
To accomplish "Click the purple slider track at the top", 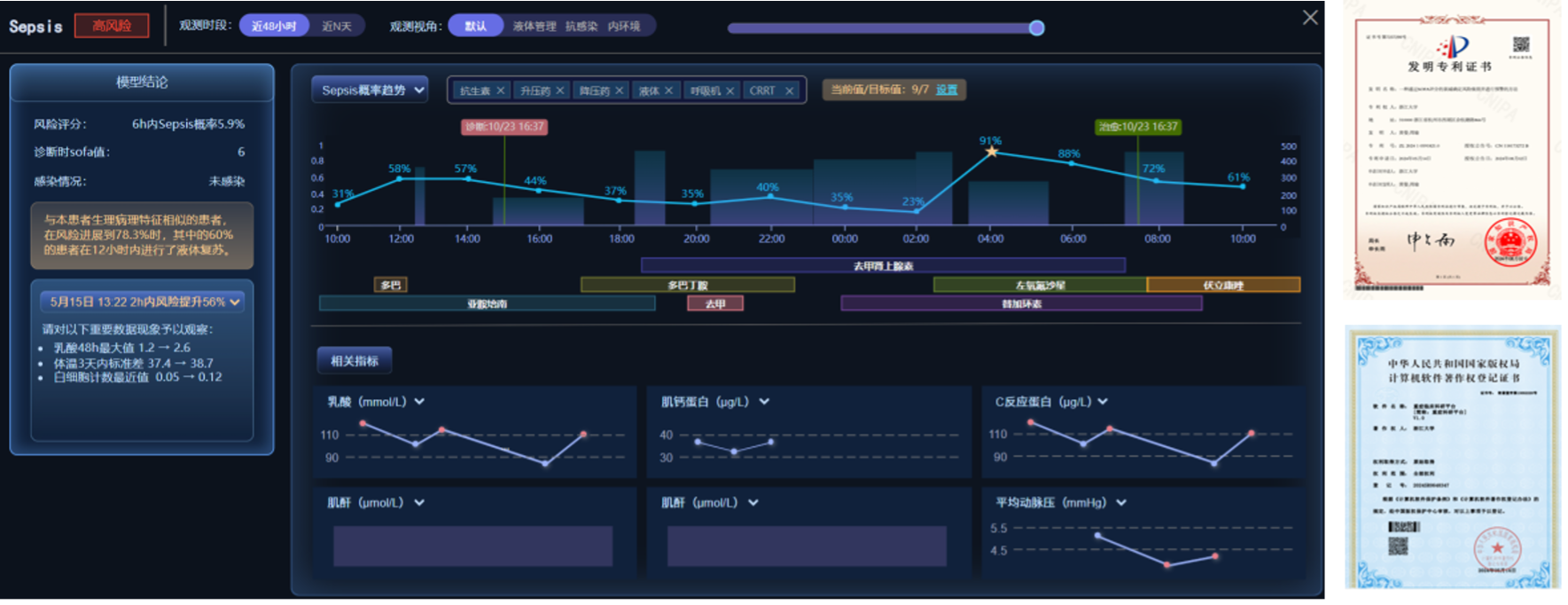I will point(882,27).
